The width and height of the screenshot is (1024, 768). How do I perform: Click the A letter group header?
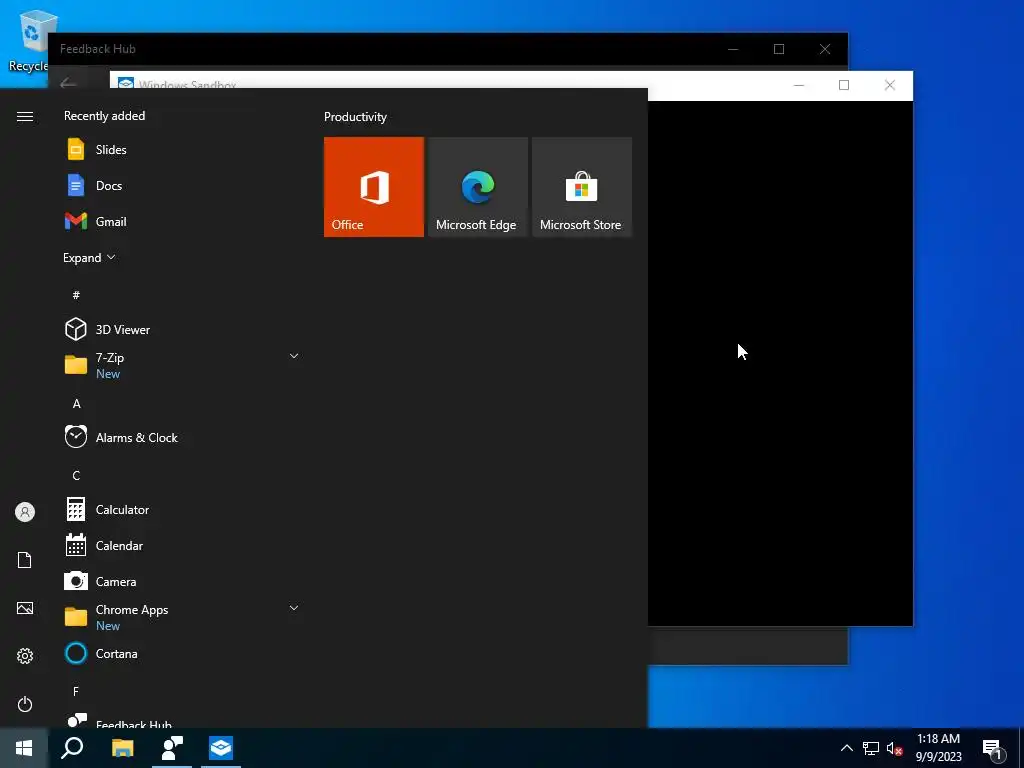click(76, 404)
